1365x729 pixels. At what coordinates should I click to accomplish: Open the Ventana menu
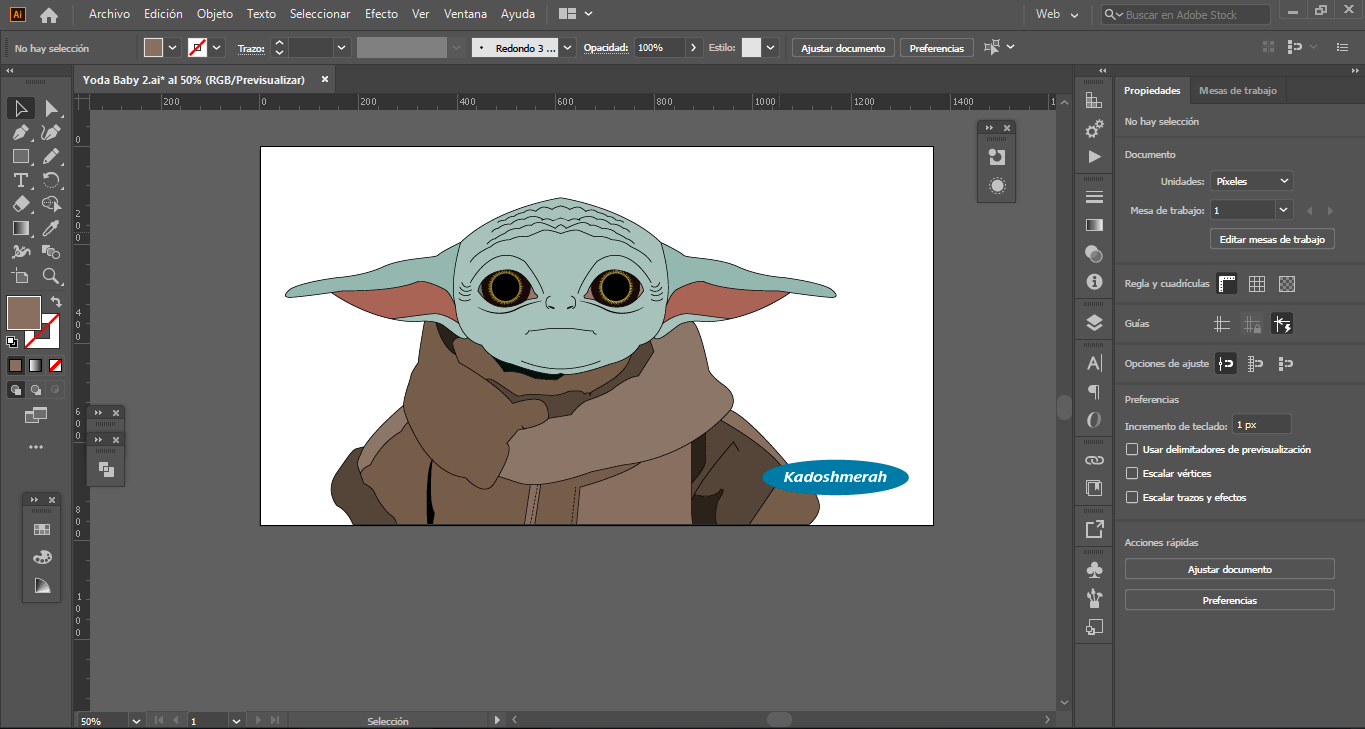tap(465, 14)
